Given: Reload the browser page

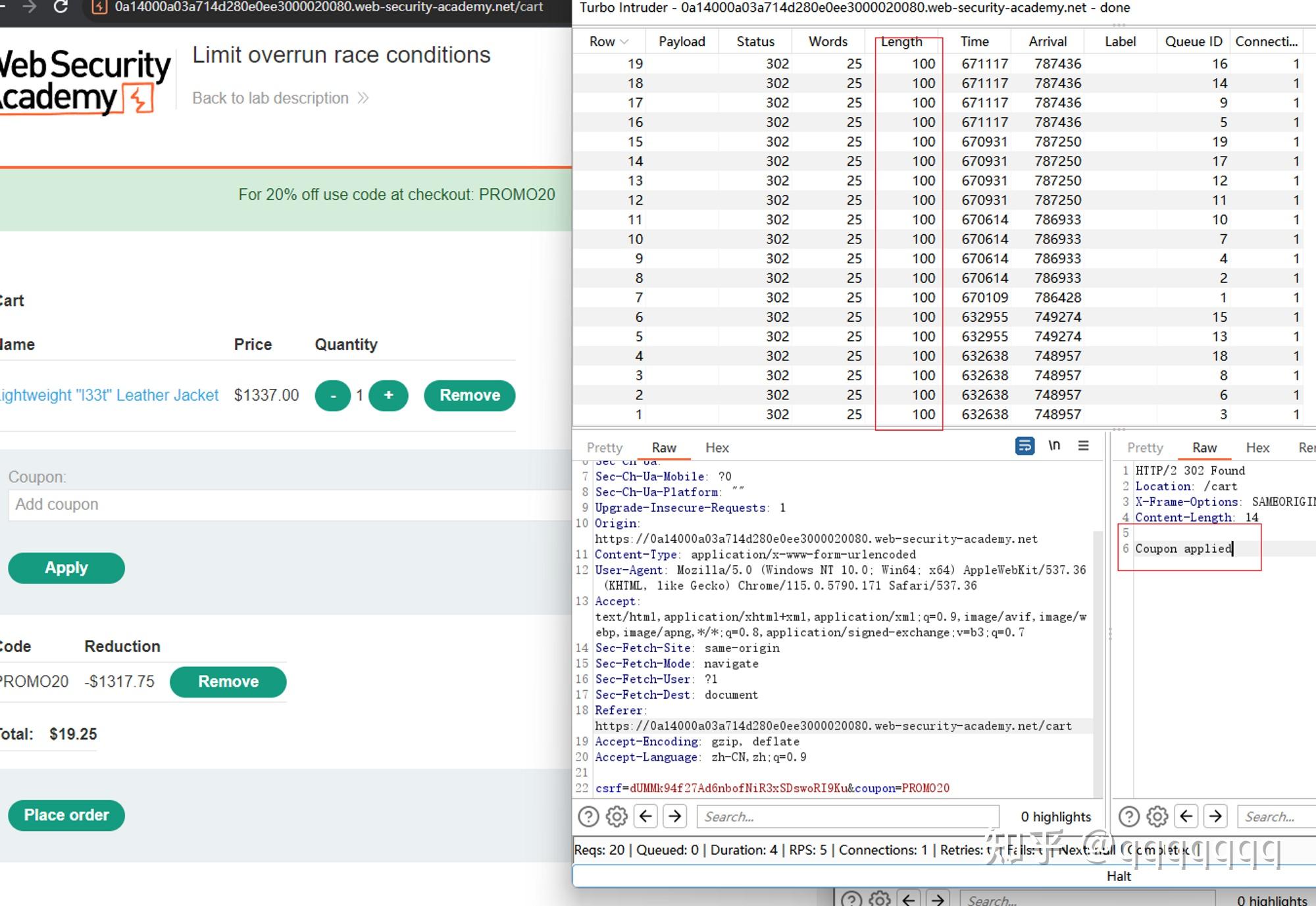Looking at the screenshot, I should 61,7.
